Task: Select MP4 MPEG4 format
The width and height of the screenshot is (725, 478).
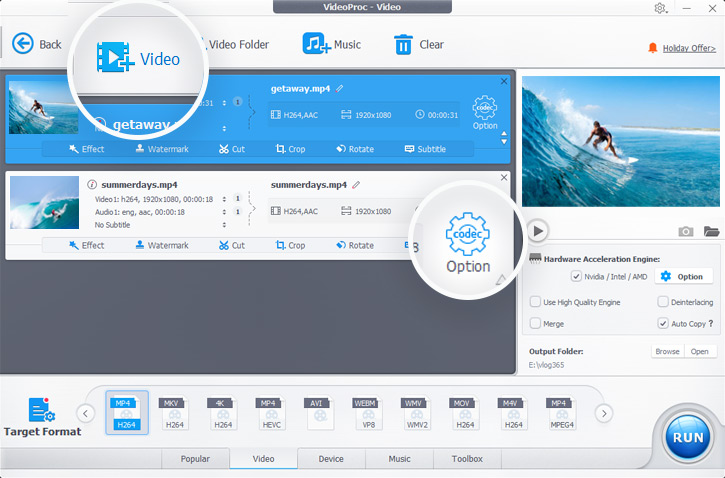Action: tap(561, 413)
